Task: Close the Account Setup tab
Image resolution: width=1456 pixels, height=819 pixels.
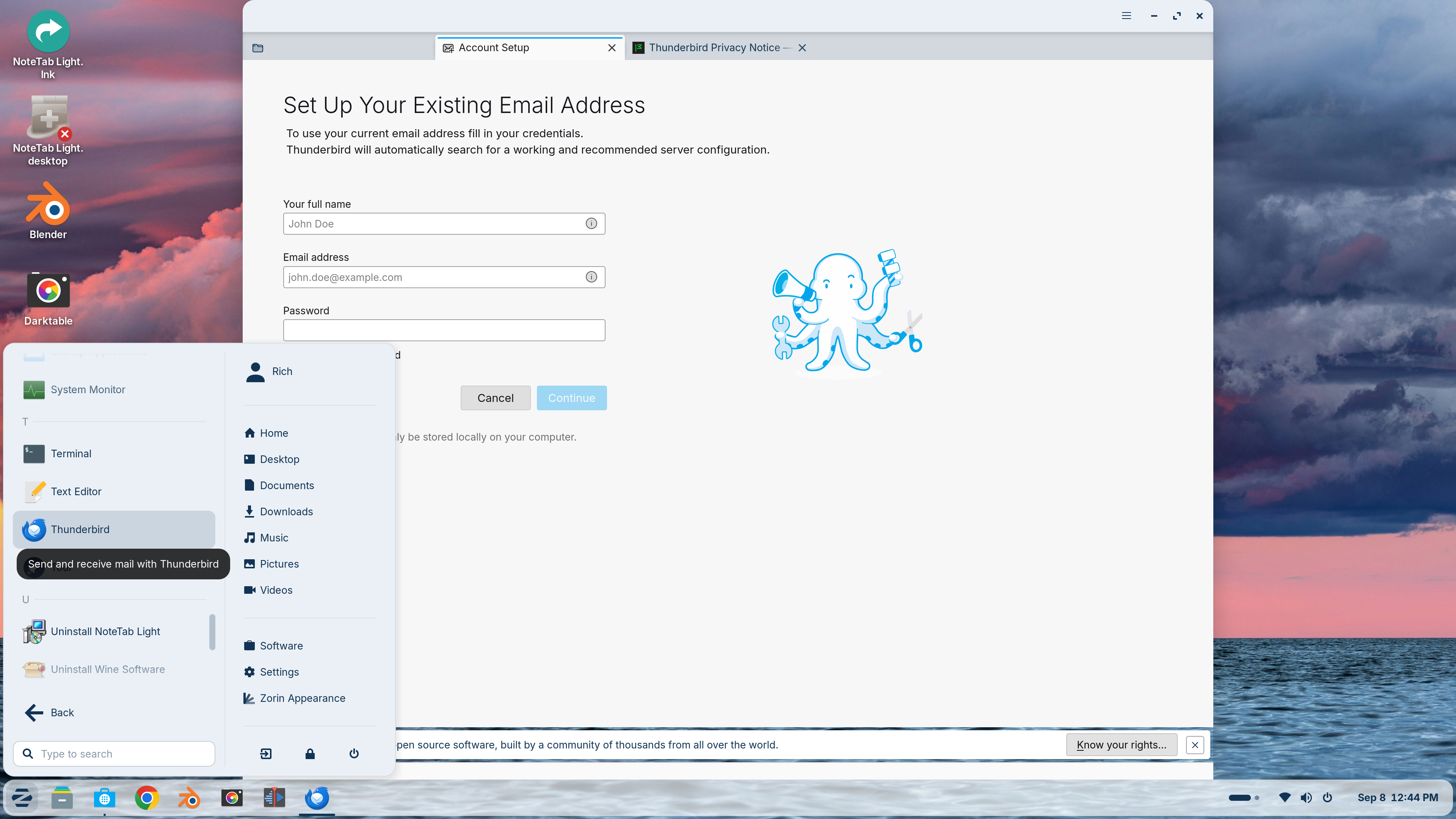Action: coord(612,48)
